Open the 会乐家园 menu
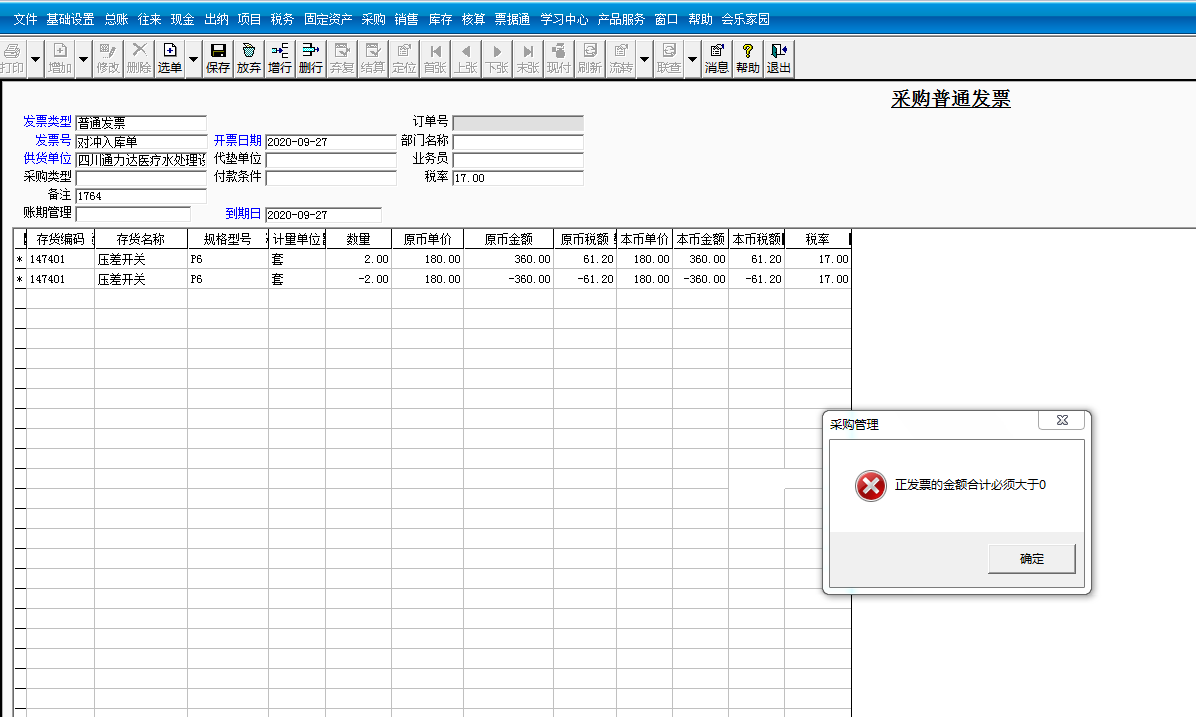This screenshot has width=1196, height=717. tap(746, 19)
